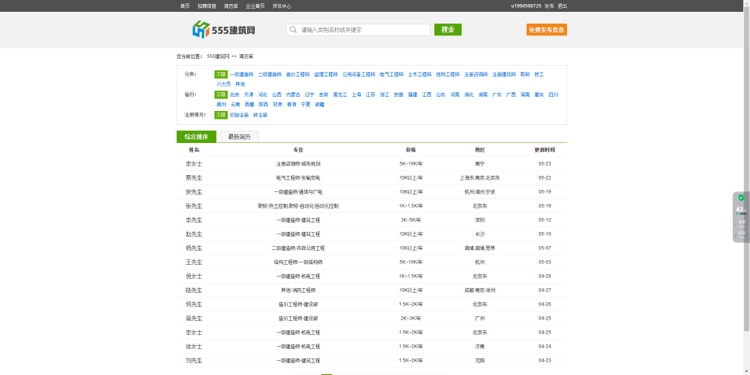Filter by province 云南
The image size is (750, 375).
tap(235, 104)
